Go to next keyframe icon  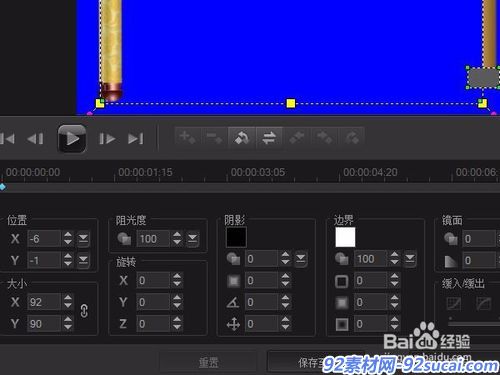click(351, 137)
